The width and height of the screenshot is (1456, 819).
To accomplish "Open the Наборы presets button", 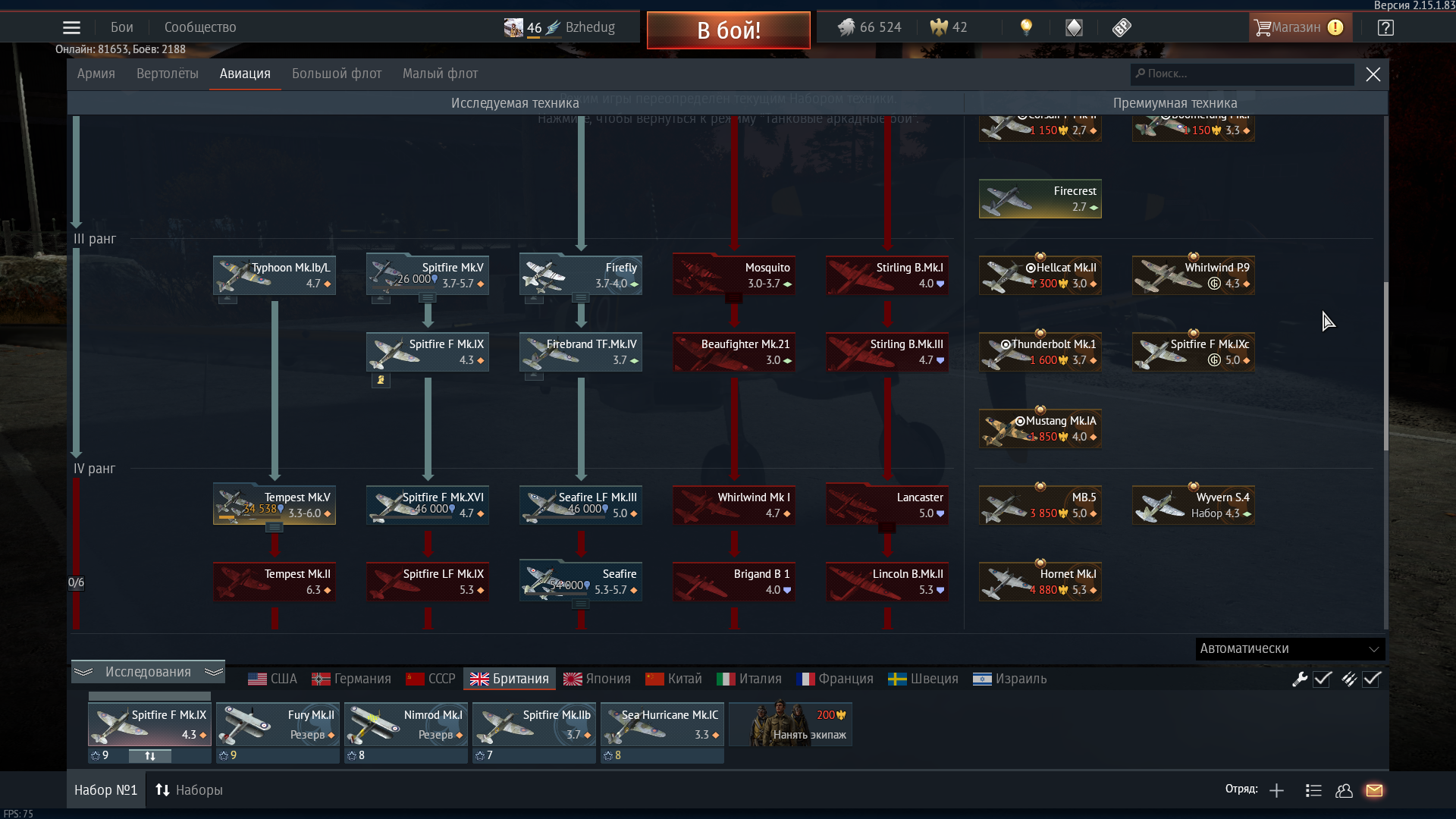I will coord(190,790).
